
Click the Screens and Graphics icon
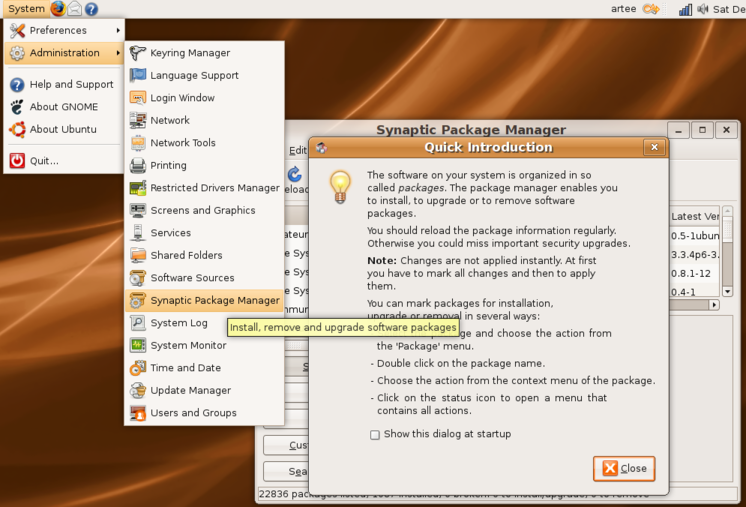[137, 210]
